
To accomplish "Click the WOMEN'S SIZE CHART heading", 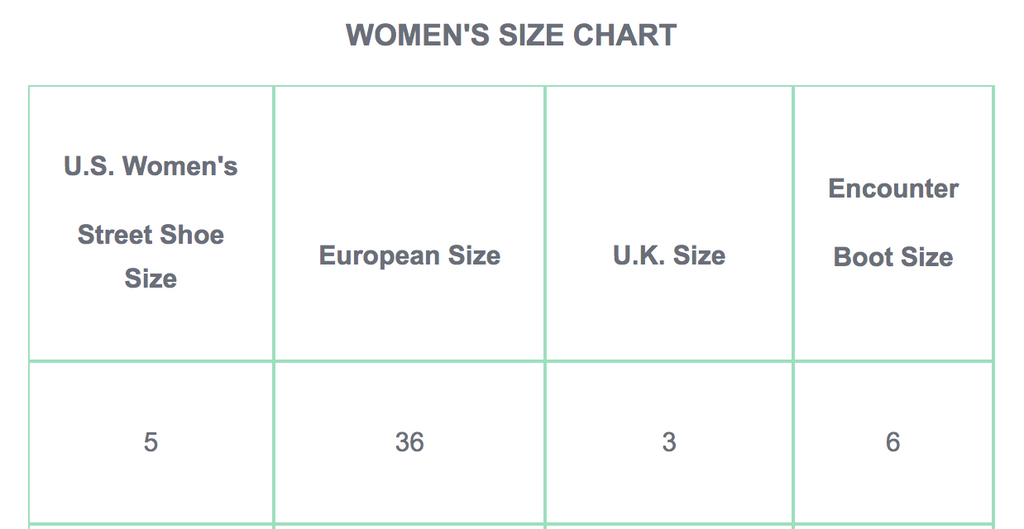I will click(x=511, y=35).
